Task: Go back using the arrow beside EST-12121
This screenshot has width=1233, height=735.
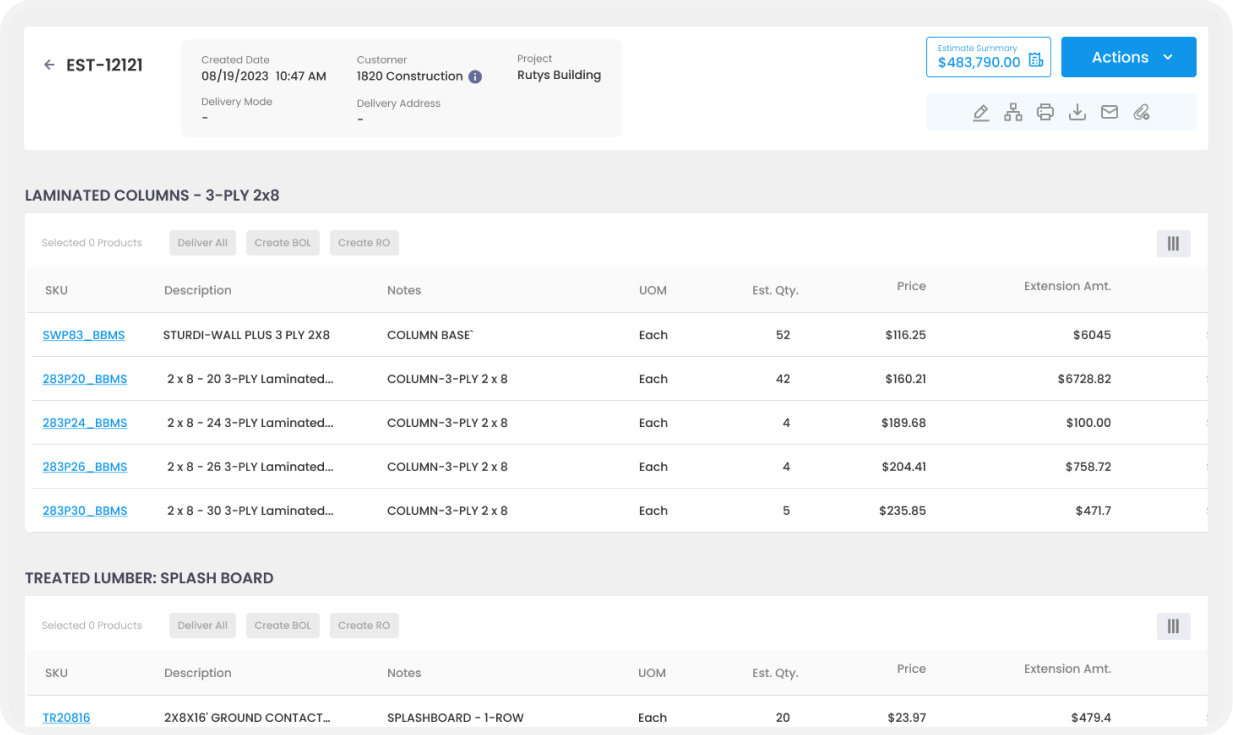Action: pos(49,65)
